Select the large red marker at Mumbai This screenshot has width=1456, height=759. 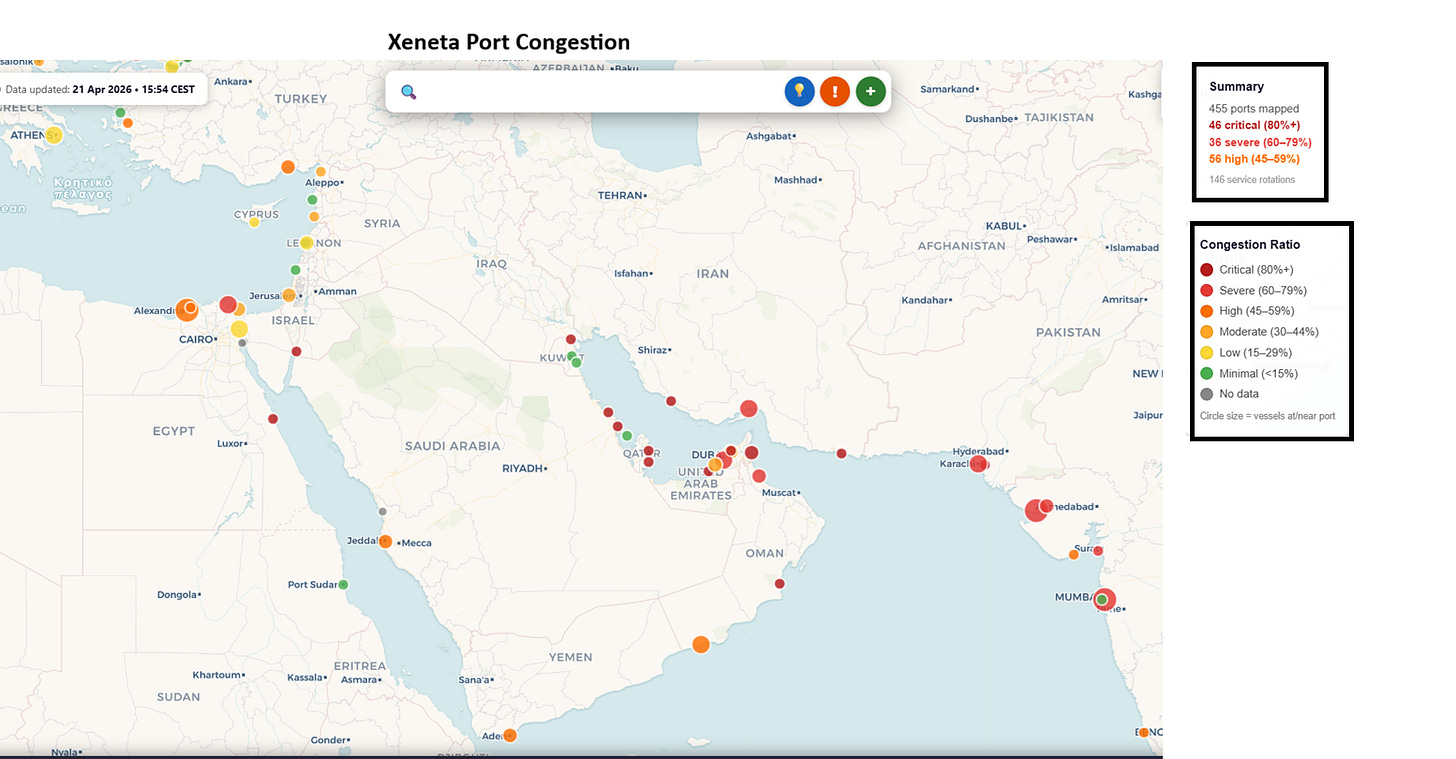(1104, 600)
